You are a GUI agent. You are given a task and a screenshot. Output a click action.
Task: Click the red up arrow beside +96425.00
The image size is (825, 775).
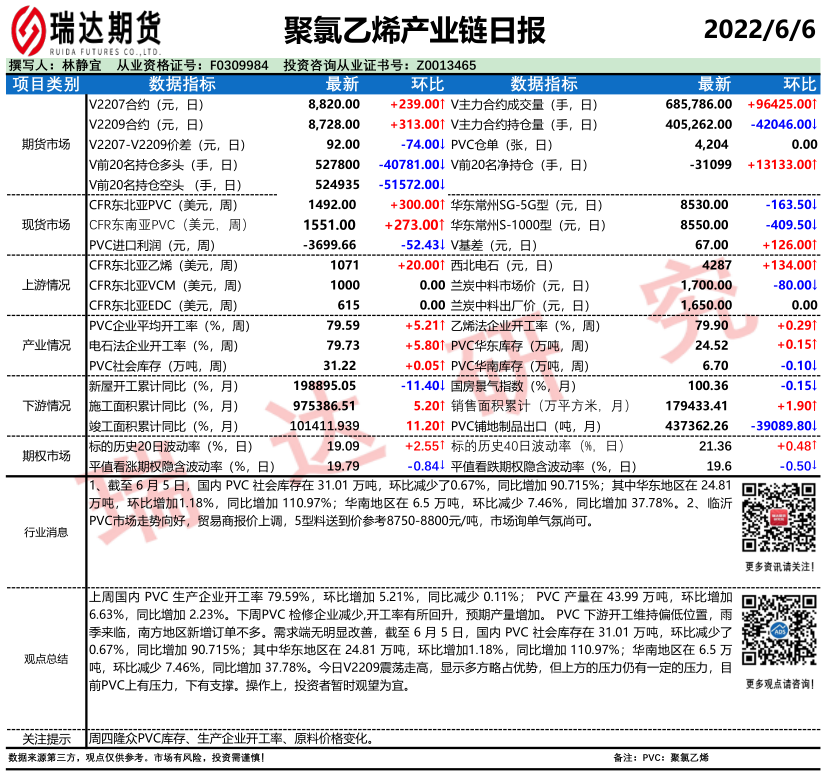point(814,104)
